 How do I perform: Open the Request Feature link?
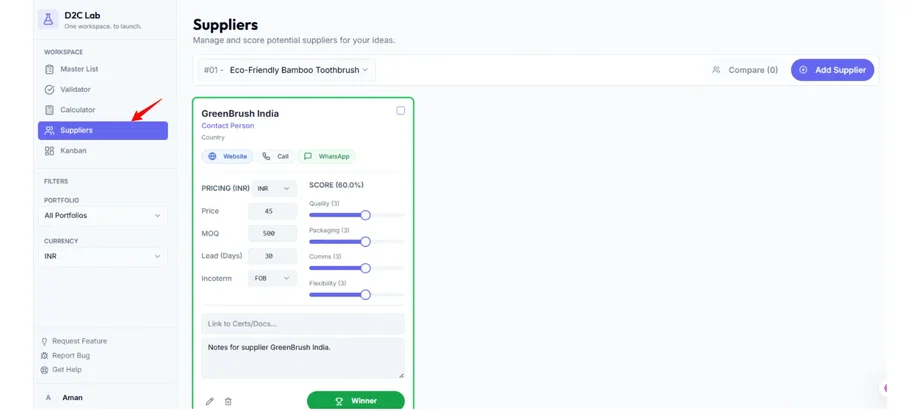tap(79, 341)
